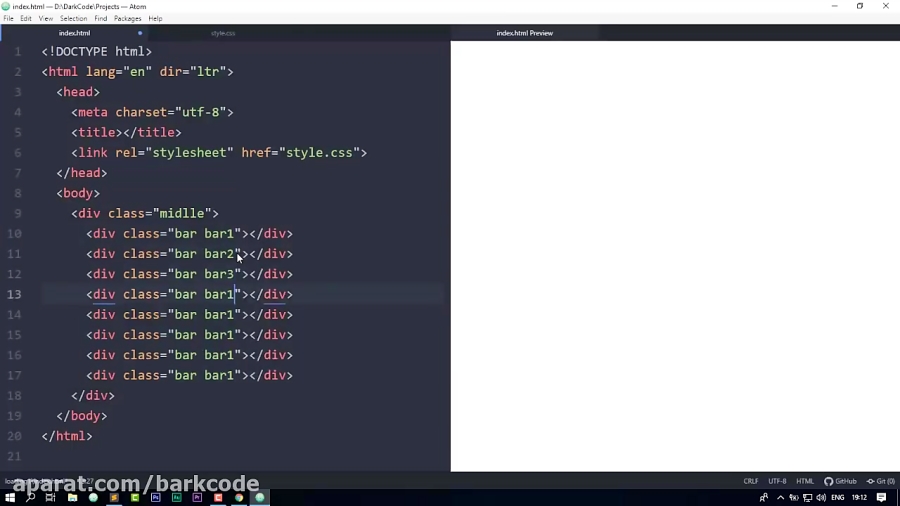This screenshot has height=506, width=900.
Task: Open the clock showing 19:12
Action: pos(859,497)
